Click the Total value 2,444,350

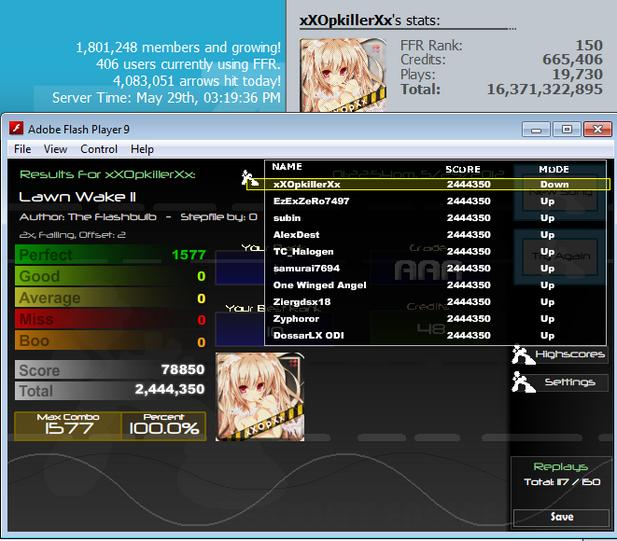coord(170,390)
